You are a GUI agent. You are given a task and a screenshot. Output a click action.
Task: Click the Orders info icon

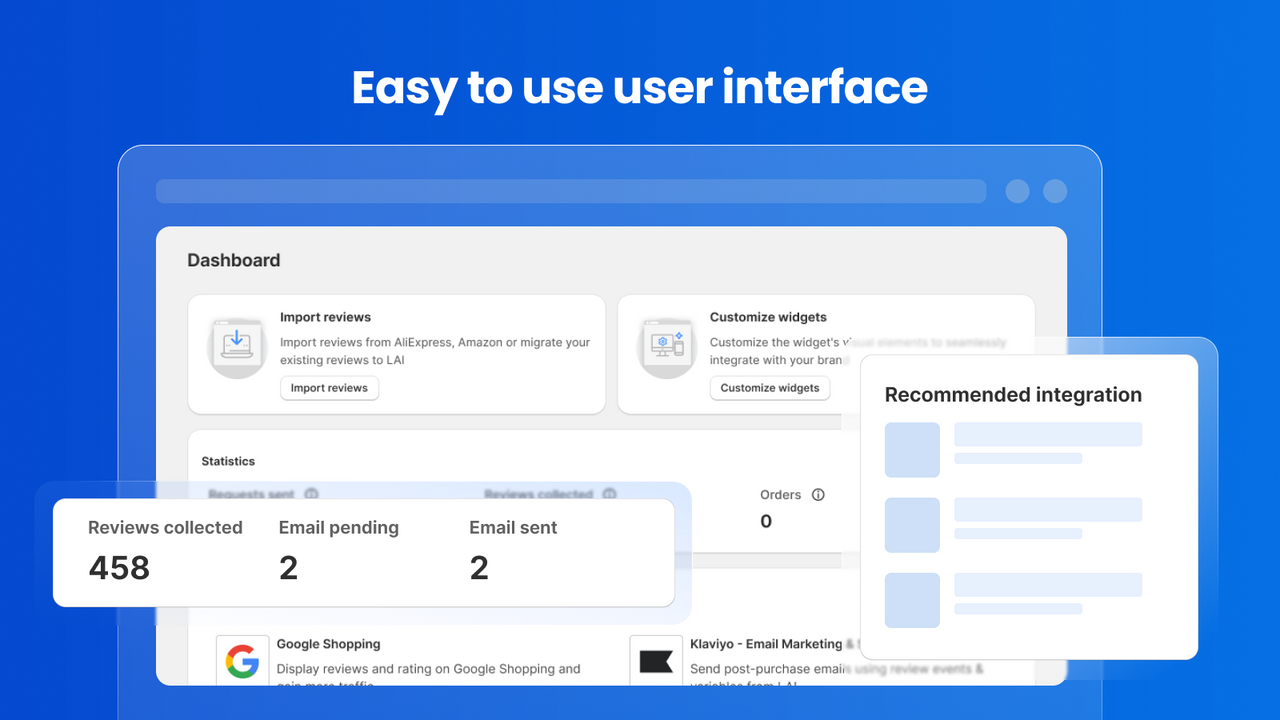tap(818, 494)
